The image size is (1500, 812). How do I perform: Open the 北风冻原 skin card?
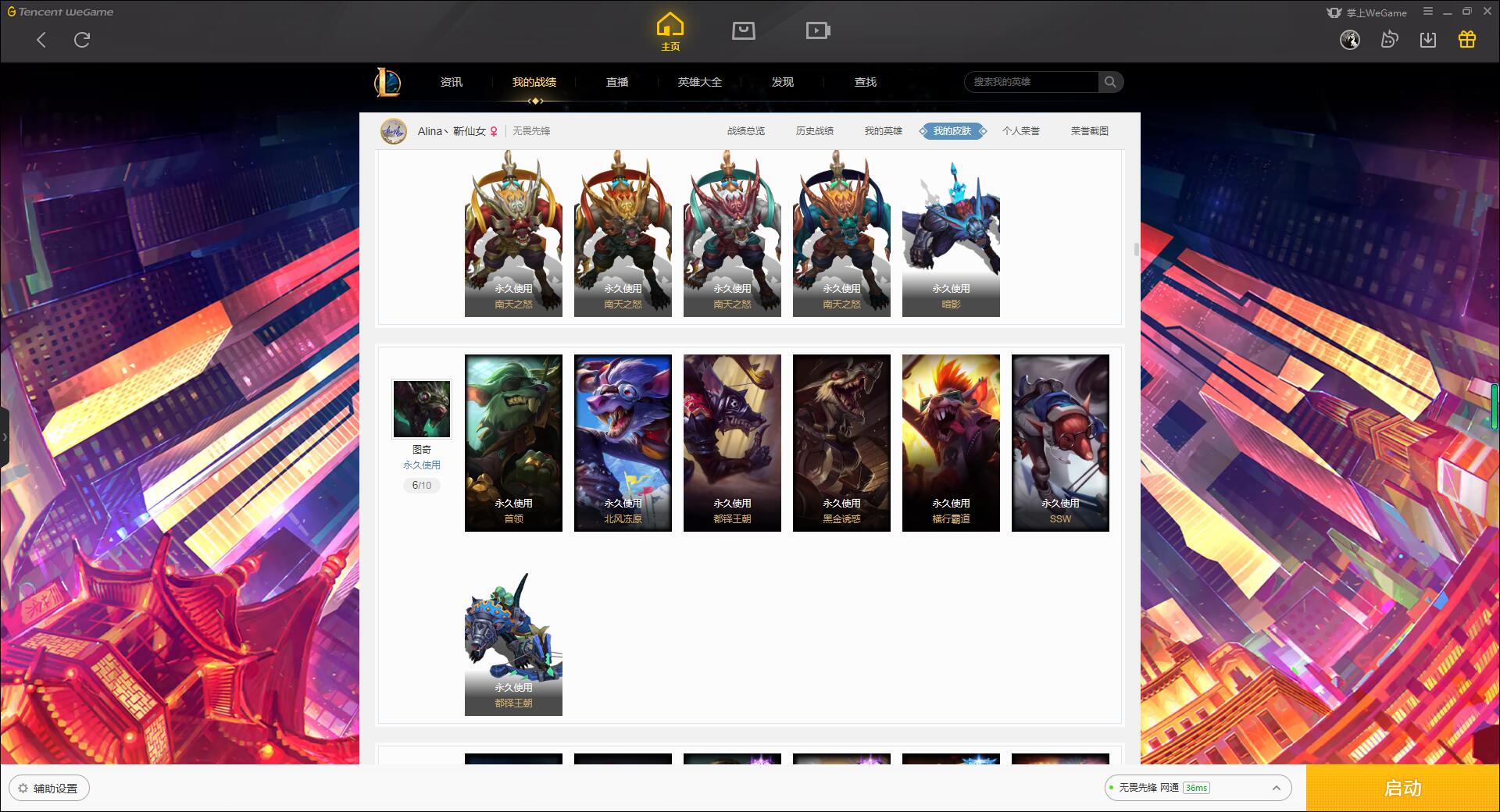(x=623, y=443)
